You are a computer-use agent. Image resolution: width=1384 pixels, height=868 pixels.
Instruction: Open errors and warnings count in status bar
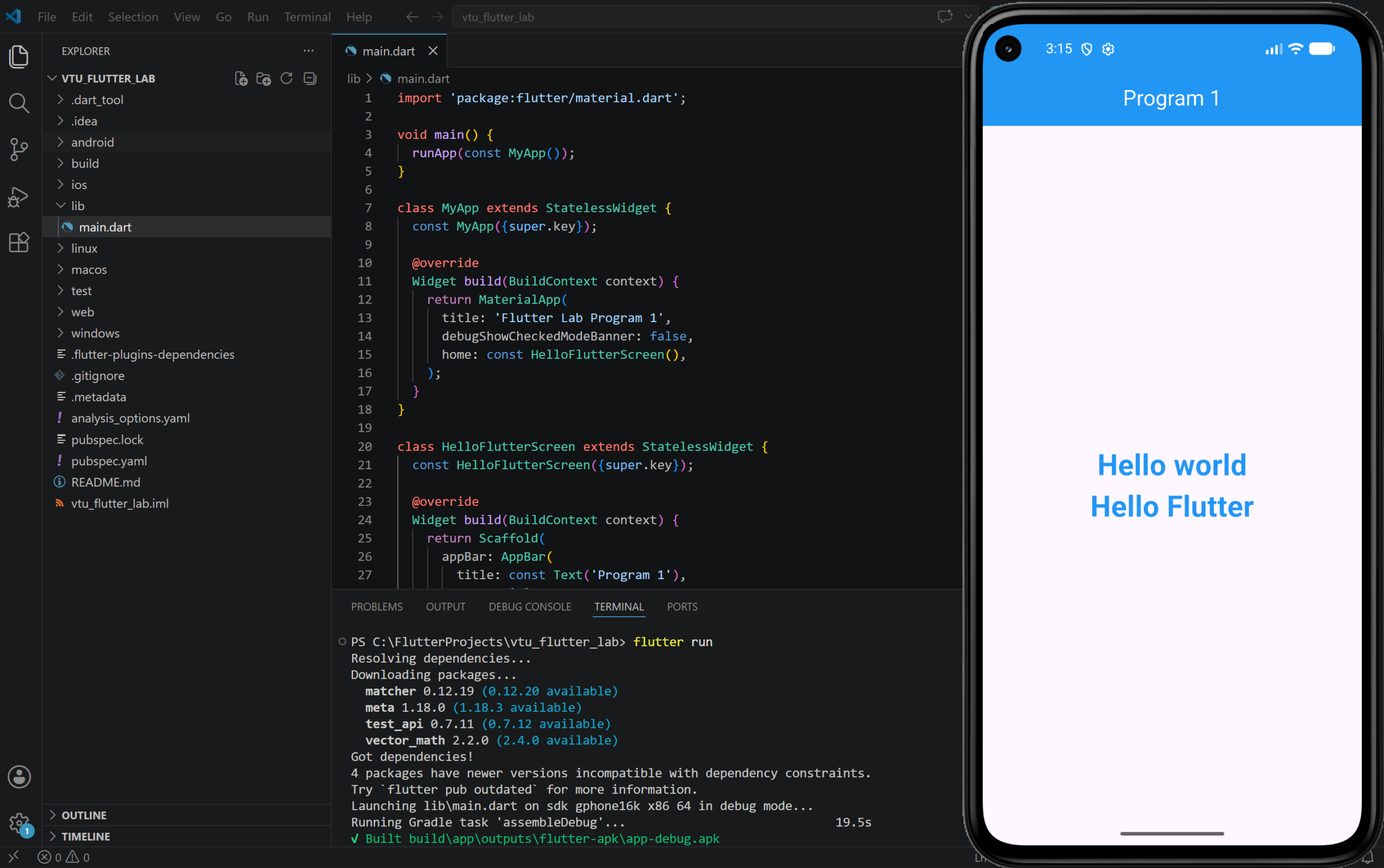pyautogui.click(x=64, y=857)
